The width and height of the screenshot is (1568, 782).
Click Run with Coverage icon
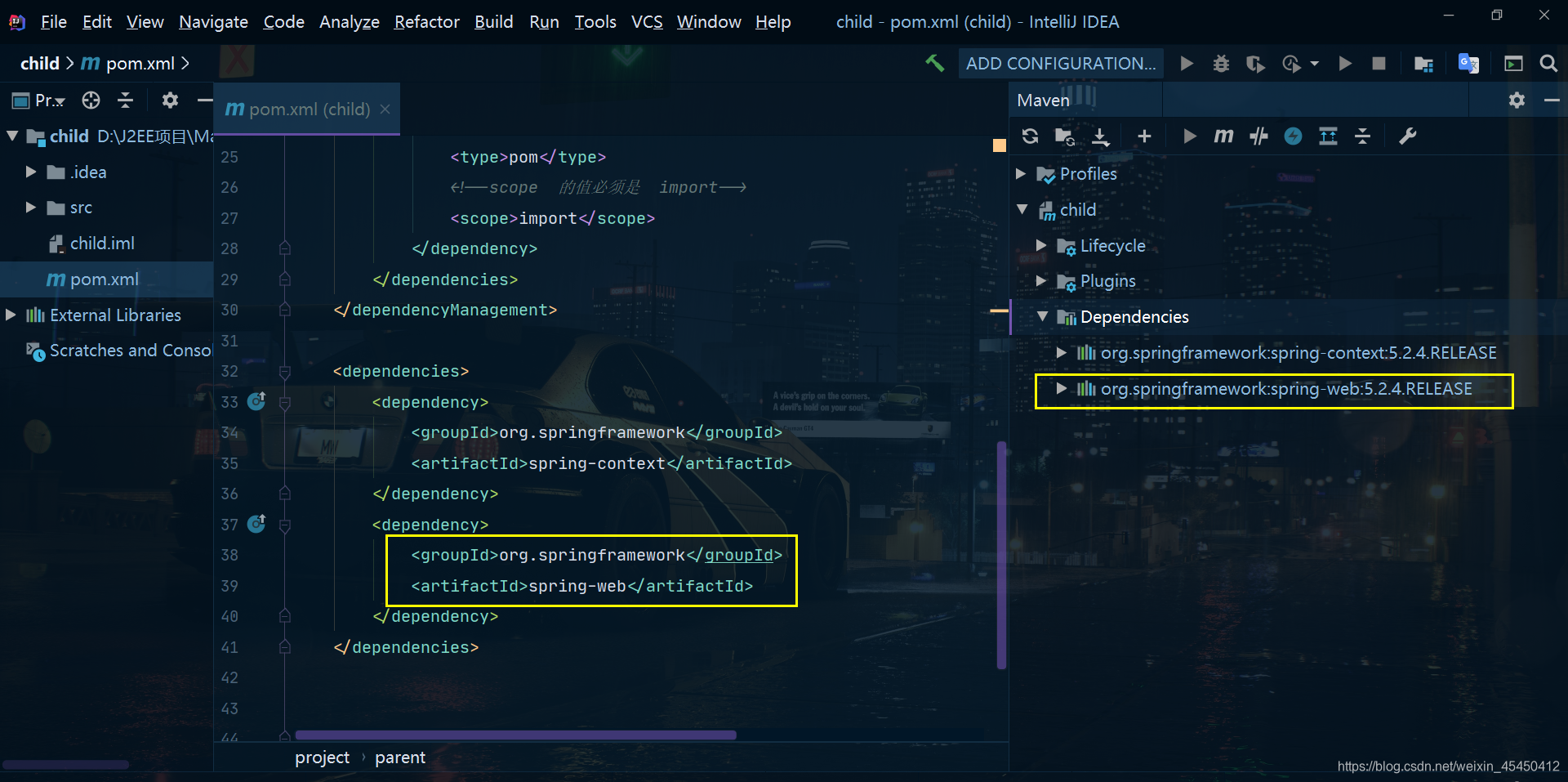1255,63
